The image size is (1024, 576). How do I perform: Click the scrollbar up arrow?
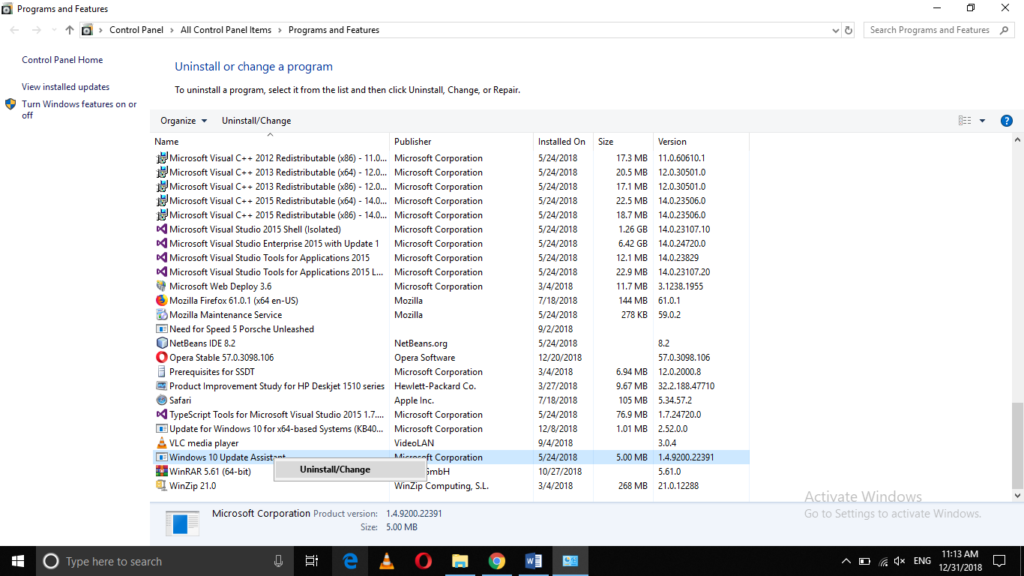[1017, 140]
